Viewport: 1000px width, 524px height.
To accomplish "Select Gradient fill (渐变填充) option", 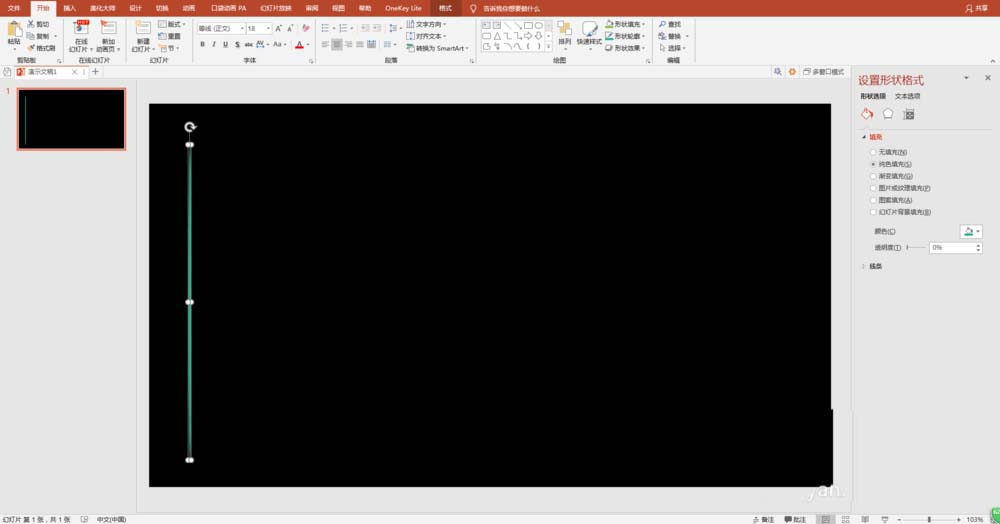I will (x=892, y=176).
